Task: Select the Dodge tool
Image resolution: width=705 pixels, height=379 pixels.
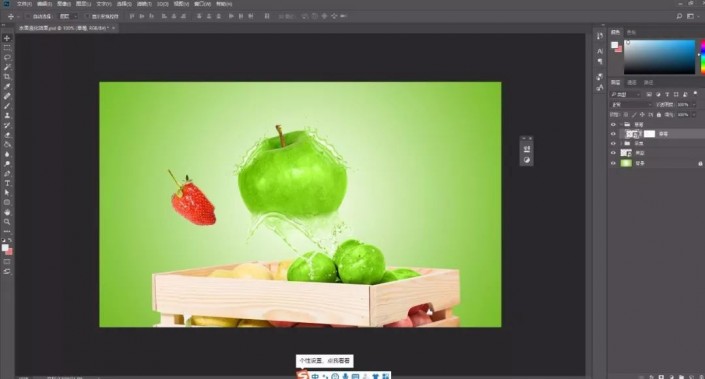Action: point(7,164)
